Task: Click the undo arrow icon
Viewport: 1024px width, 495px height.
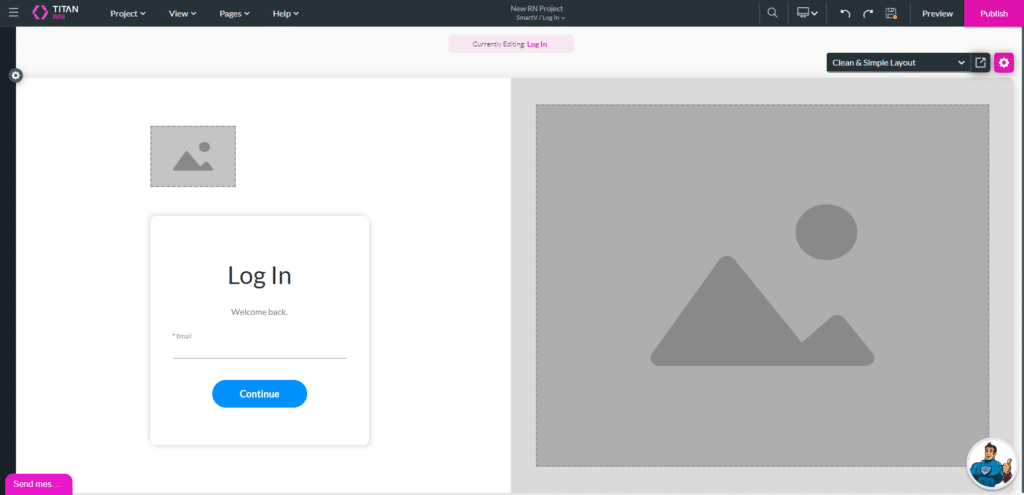Action: pos(845,13)
